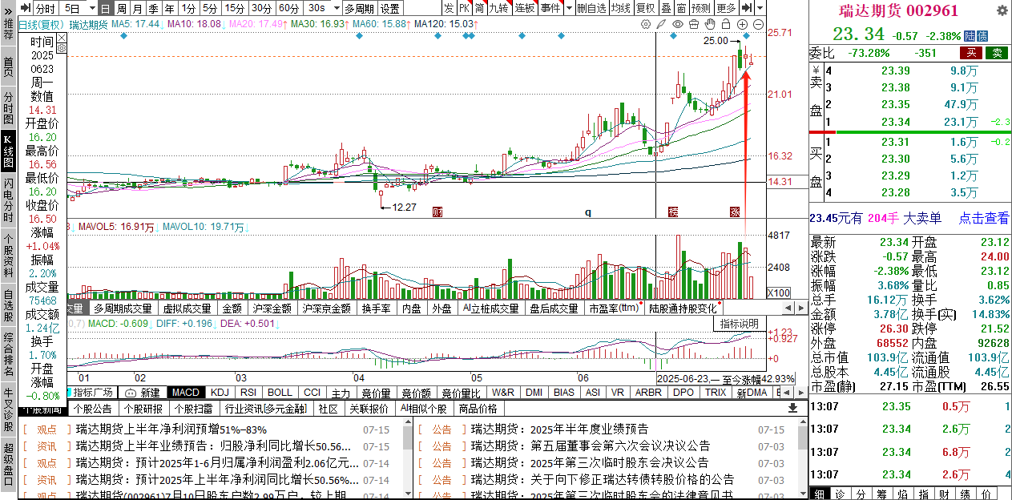Image resolution: width=1012 pixels, height=500 pixels.
Task: Open announcement 2025年半年度业绩预告
Action: coord(589,430)
